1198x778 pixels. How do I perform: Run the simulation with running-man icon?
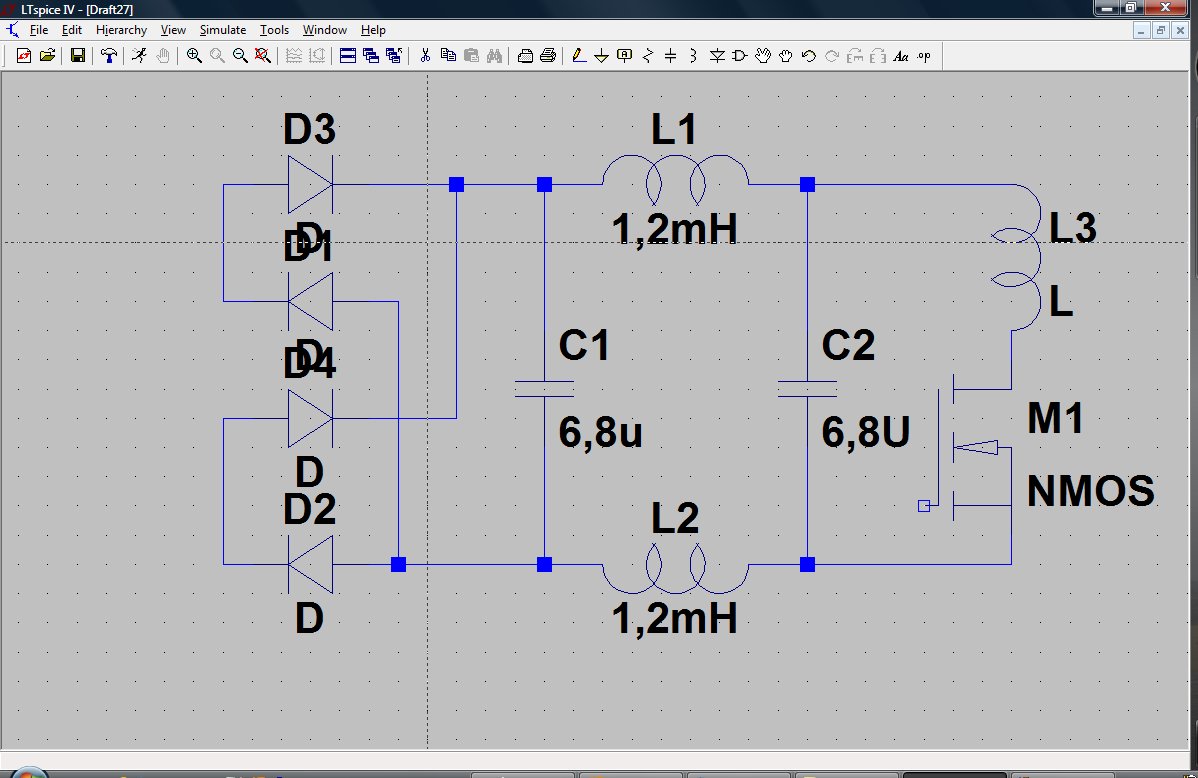[x=139, y=56]
